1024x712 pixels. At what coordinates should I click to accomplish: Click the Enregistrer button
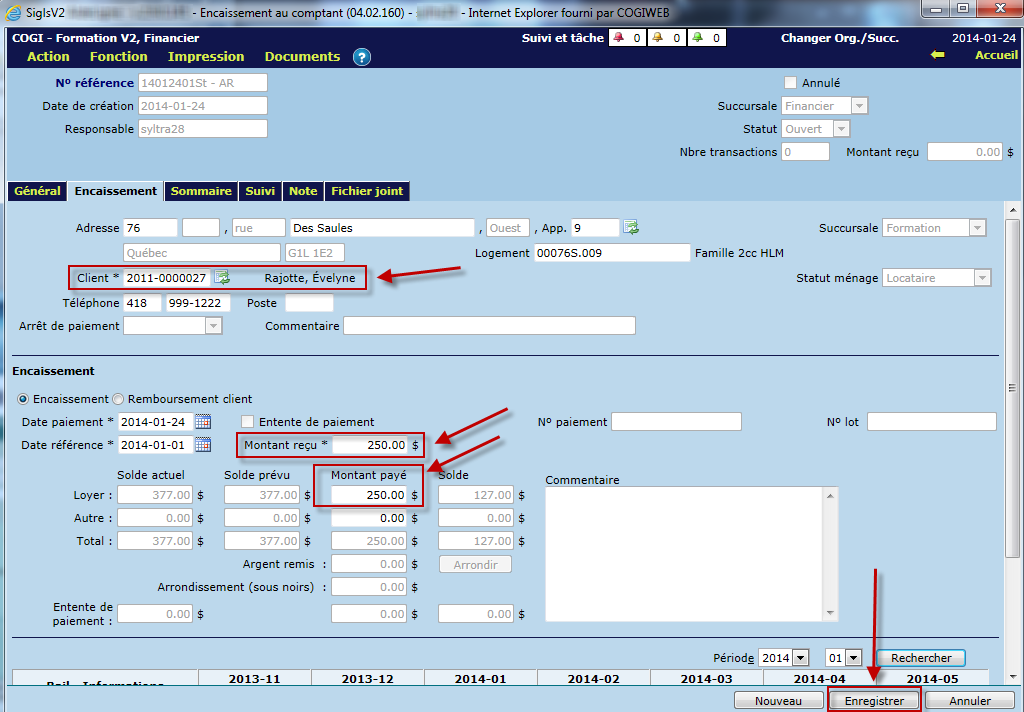(x=874, y=701)
